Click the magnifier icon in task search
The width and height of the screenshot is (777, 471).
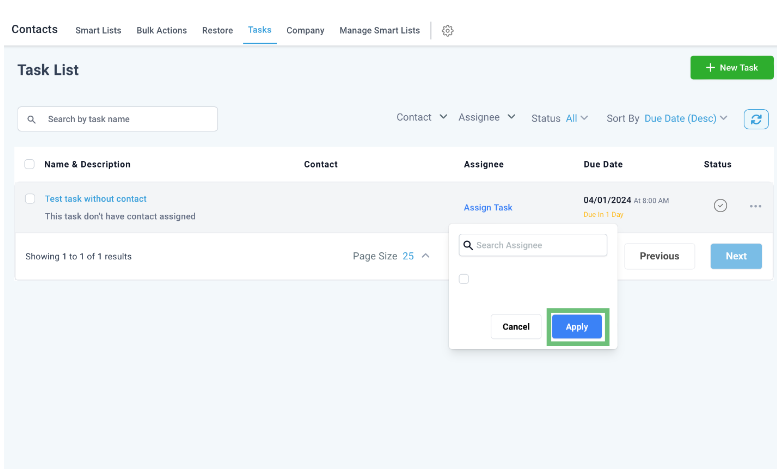pyautogui.click(x=32, y=120)
